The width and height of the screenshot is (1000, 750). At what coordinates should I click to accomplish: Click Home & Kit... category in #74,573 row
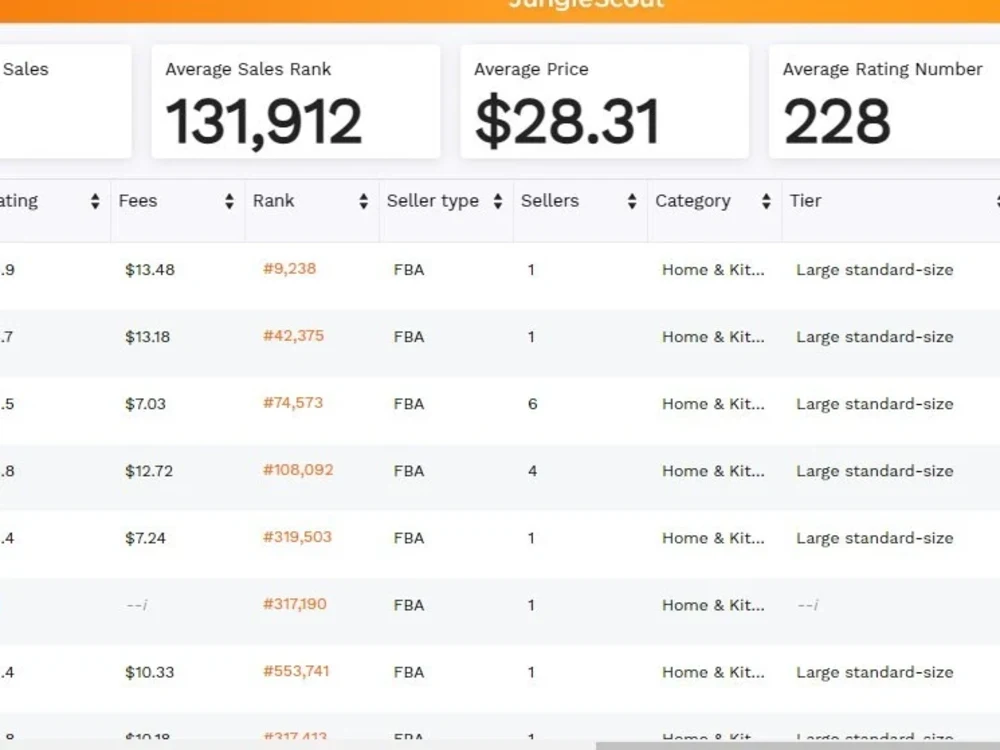coord(713,404)
